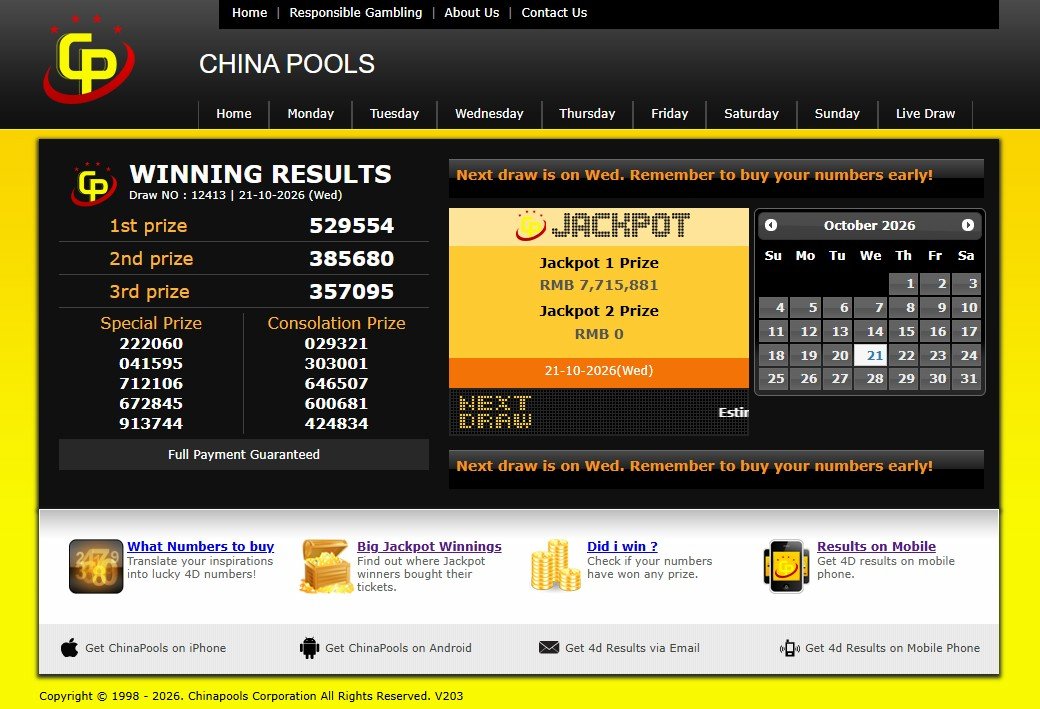Screen dimensions: 1040x709
Task: Select the Friday tab
Action: click(x=669, y=114)
